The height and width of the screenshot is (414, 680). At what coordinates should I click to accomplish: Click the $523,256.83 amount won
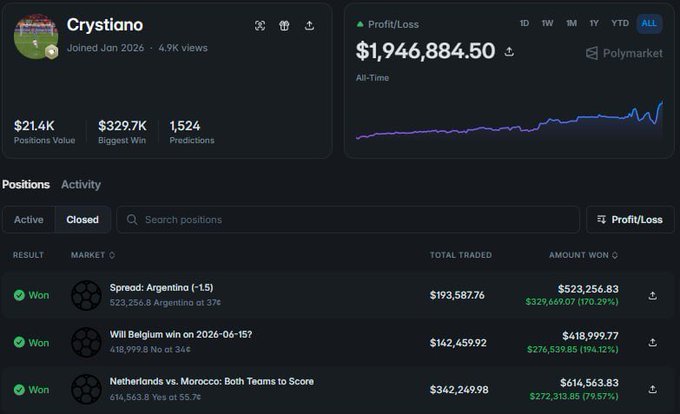pos(588,289)
